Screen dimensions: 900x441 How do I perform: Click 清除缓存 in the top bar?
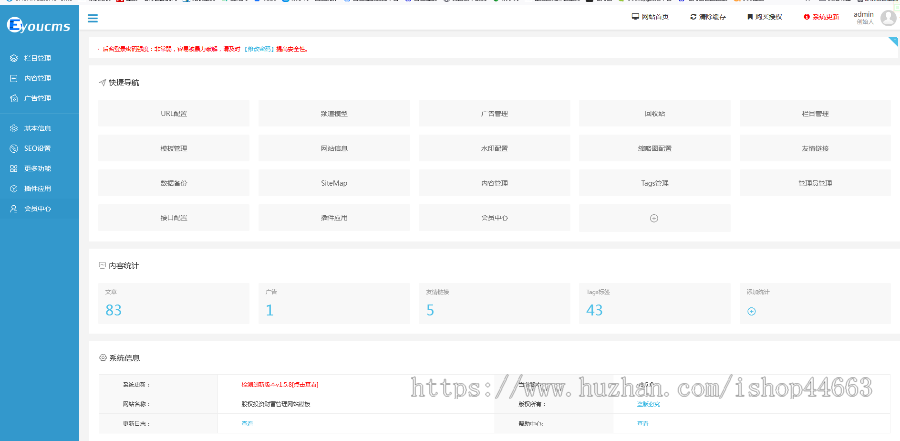(708, 17)
